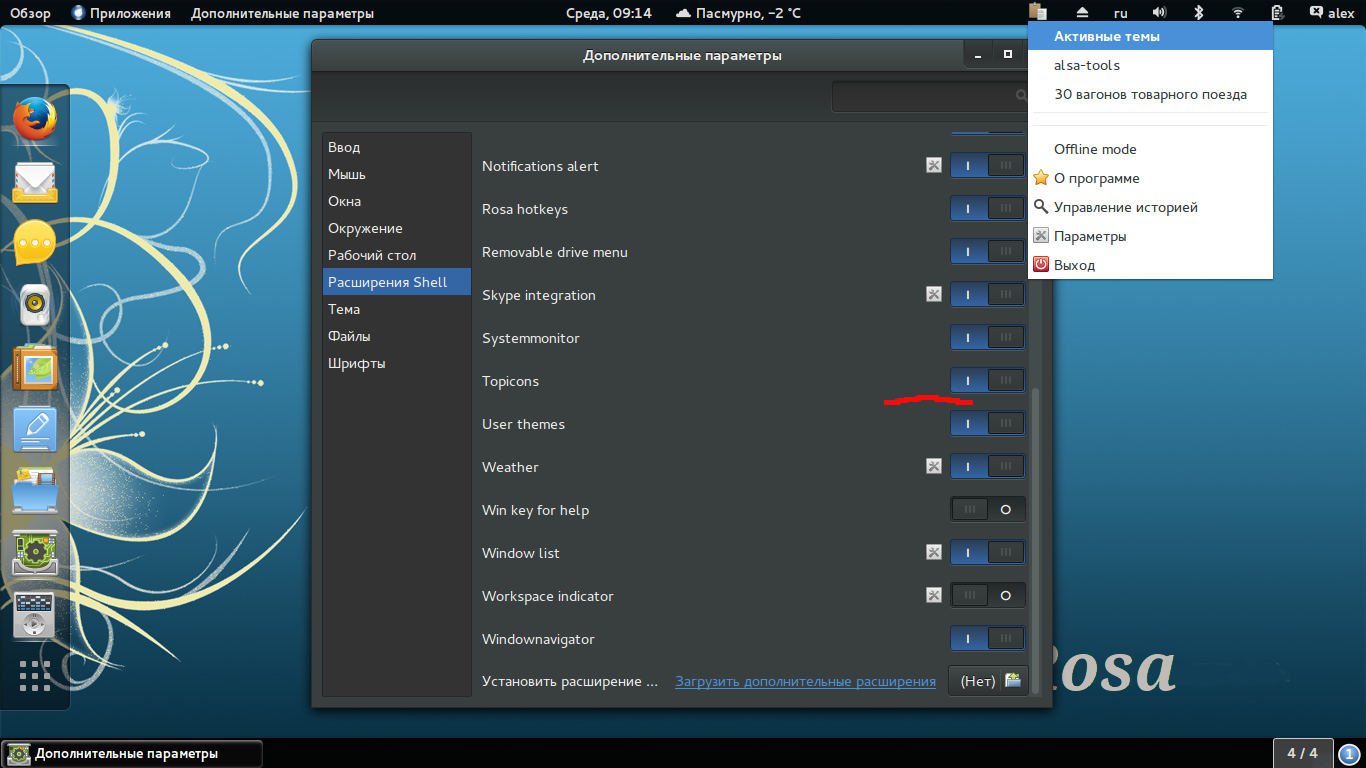Open the Приложения applications menu
The height and width of the screenshot is (768, 1366).
(x=121, y=13)
